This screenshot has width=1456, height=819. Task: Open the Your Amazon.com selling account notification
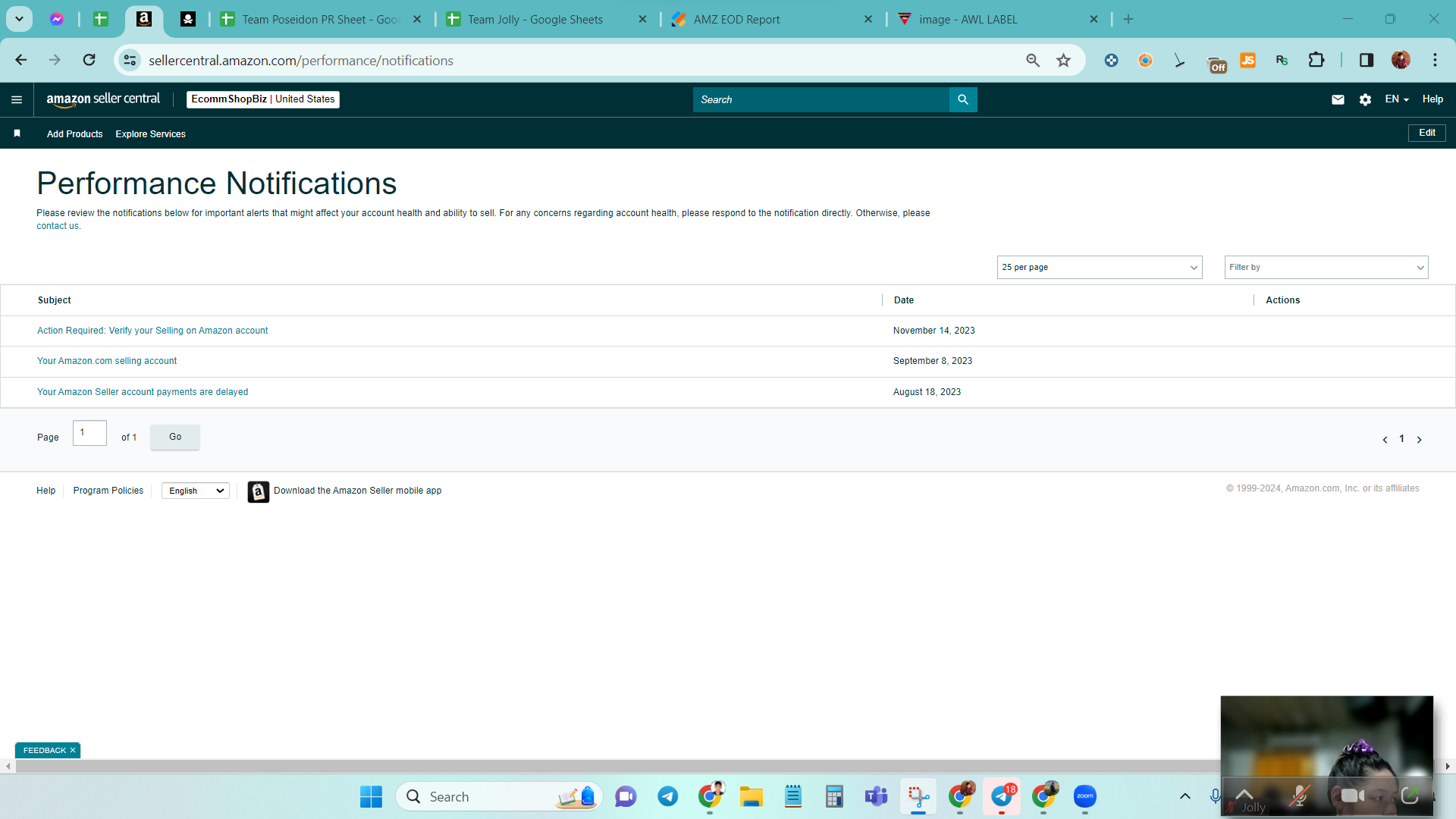coord(107,361)
